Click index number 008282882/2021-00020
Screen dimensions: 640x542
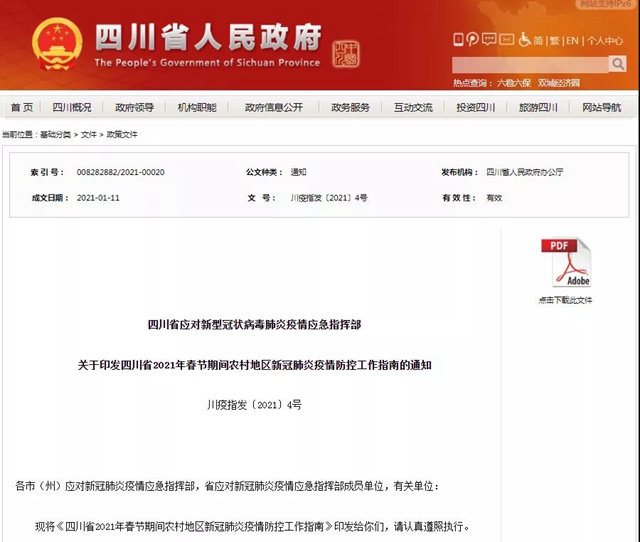coord(120,172)
